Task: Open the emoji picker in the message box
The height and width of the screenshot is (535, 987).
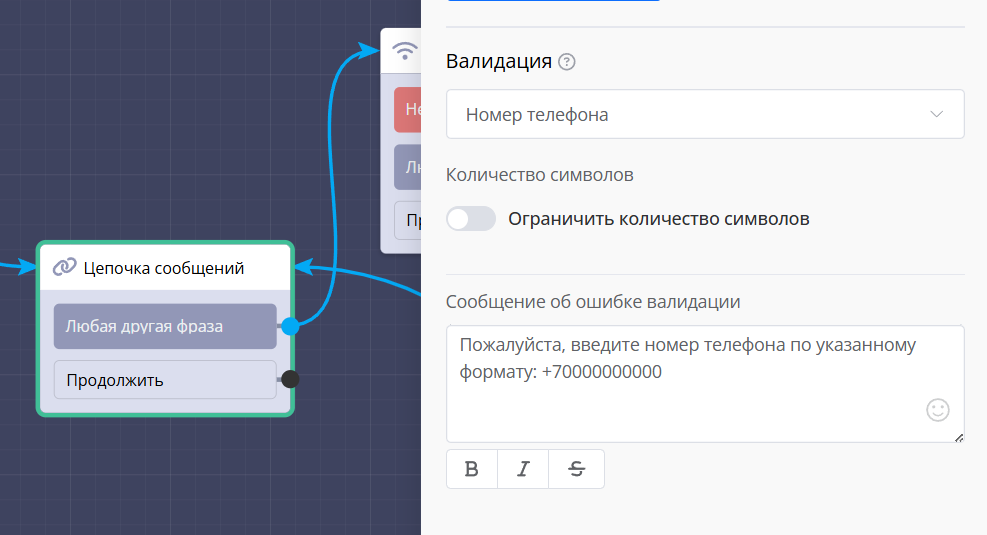Action: click(x=937, y=409)
